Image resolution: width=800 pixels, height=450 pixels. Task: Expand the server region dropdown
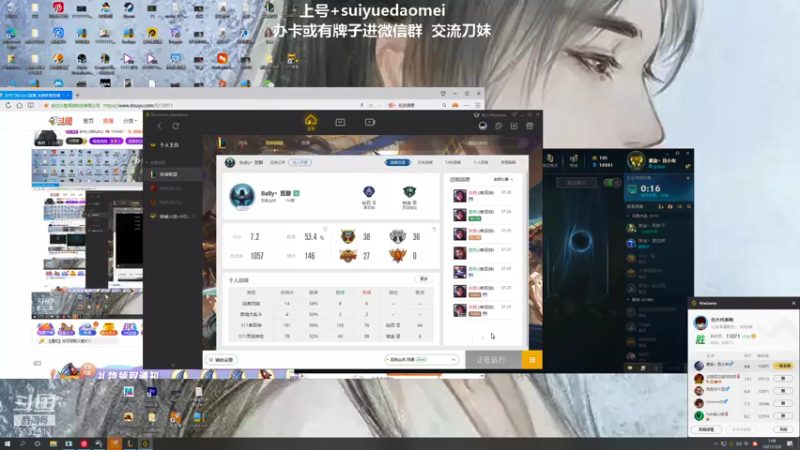click(421, 360)
